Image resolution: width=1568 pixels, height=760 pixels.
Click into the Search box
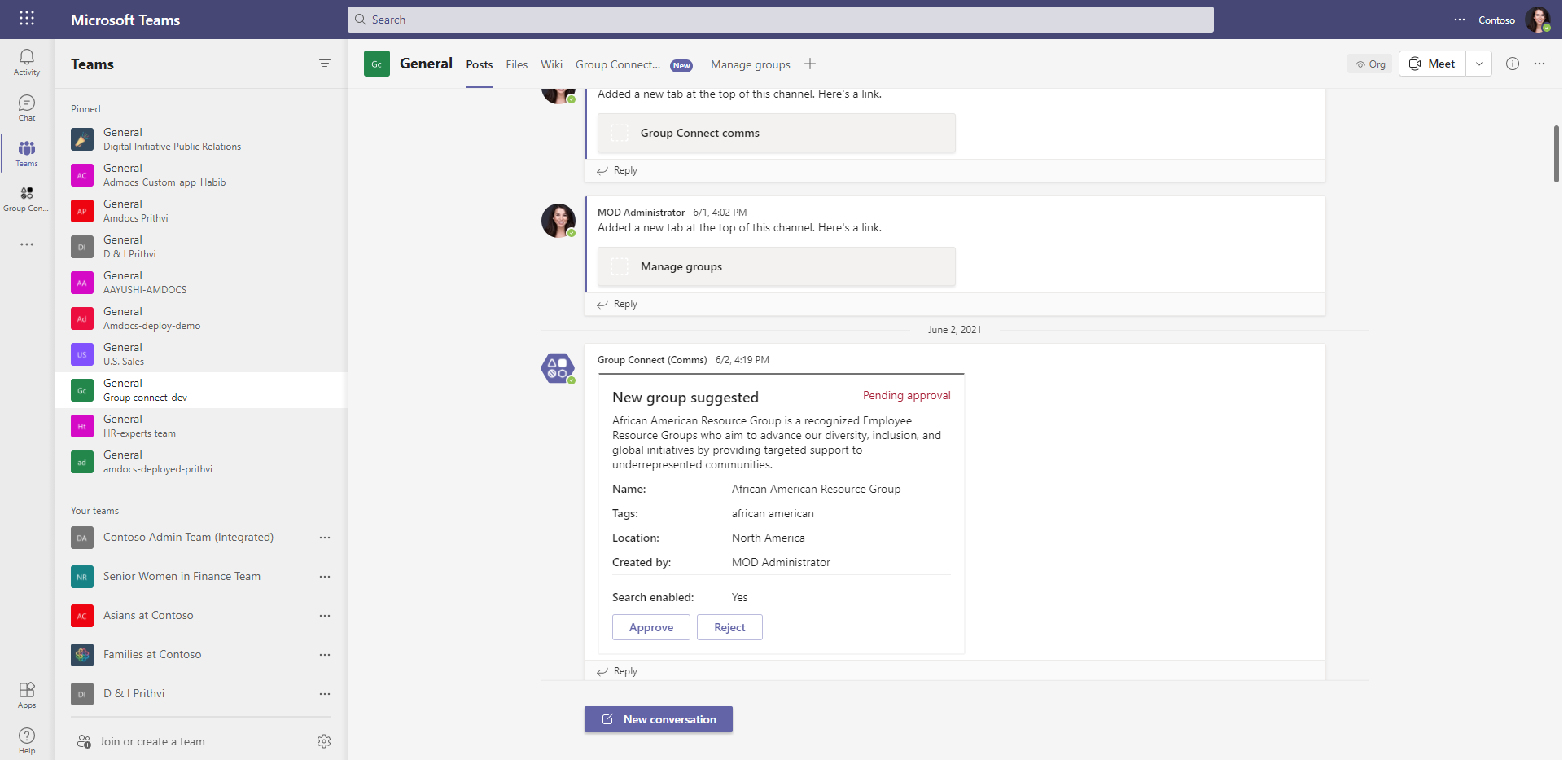(x=781, y=20)
